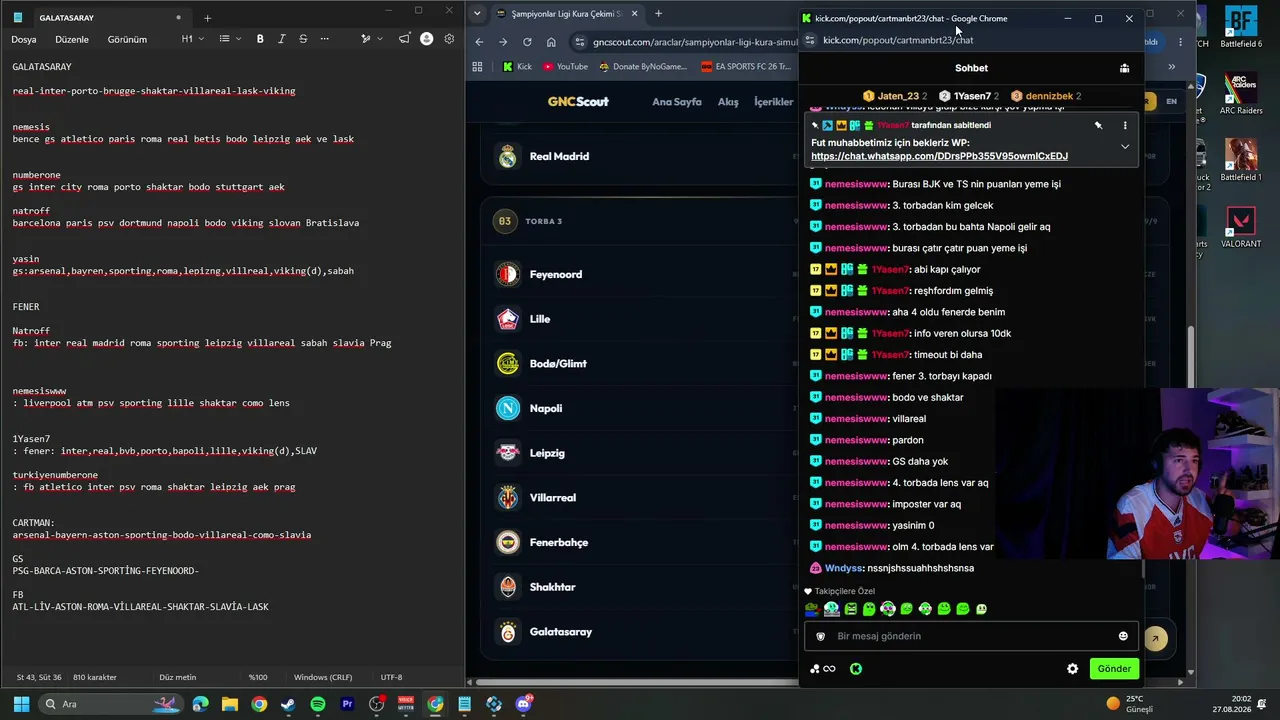The image size is (1280, 720).
Task: Click the Notepad zoom level %100
Action: click(258, 677)
